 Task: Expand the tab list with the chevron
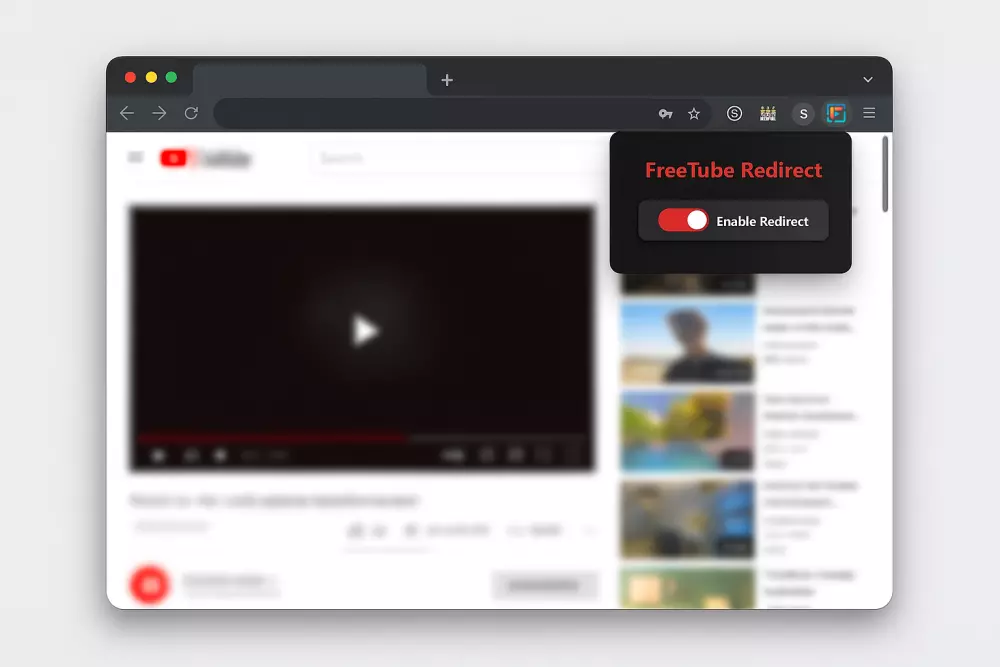tap(868, 79)
